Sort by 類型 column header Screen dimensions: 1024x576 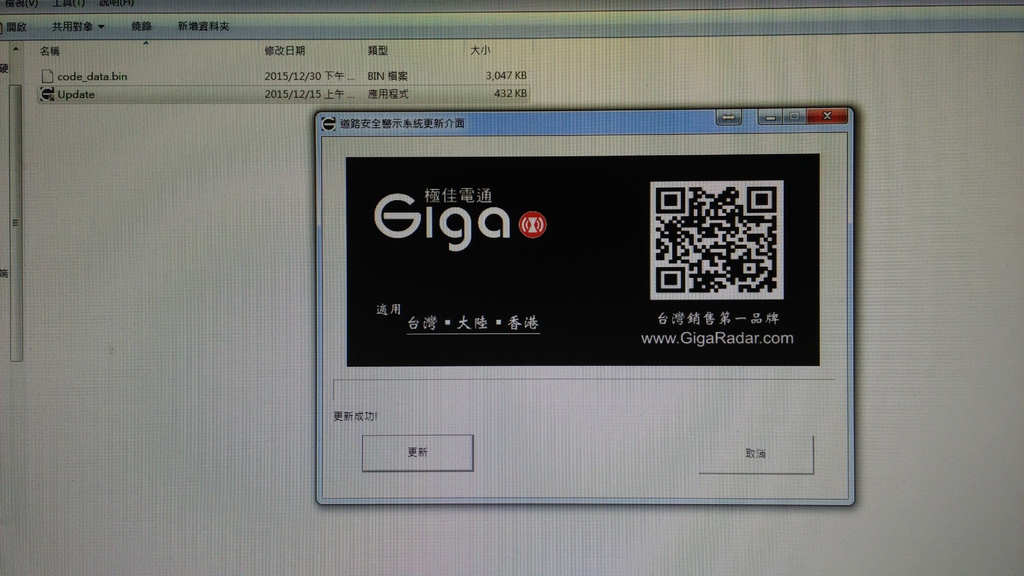377,50
